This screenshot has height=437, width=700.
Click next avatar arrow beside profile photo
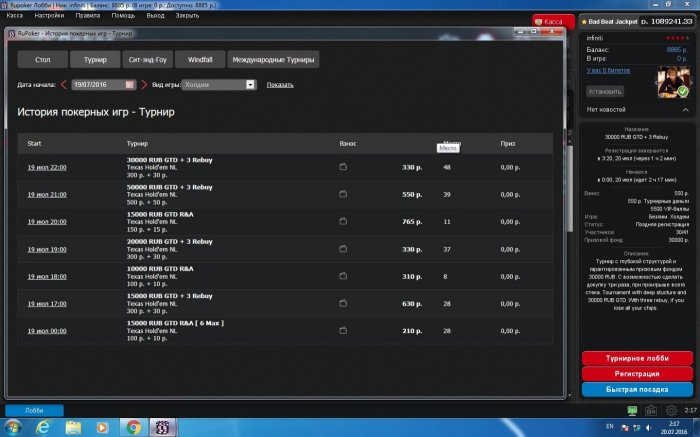pyautogui.click(x=692, y=83)
